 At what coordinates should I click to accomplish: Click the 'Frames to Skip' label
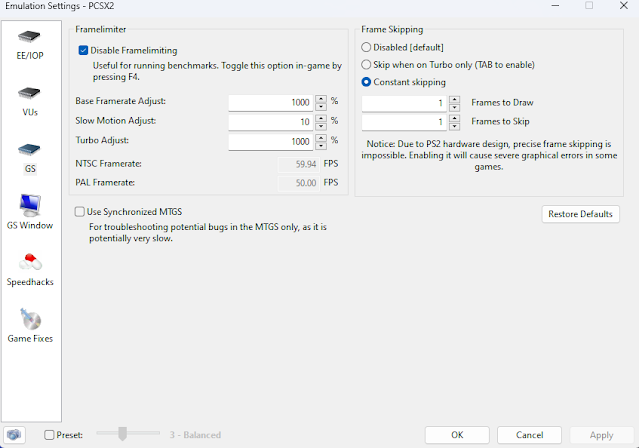point(500,121)
